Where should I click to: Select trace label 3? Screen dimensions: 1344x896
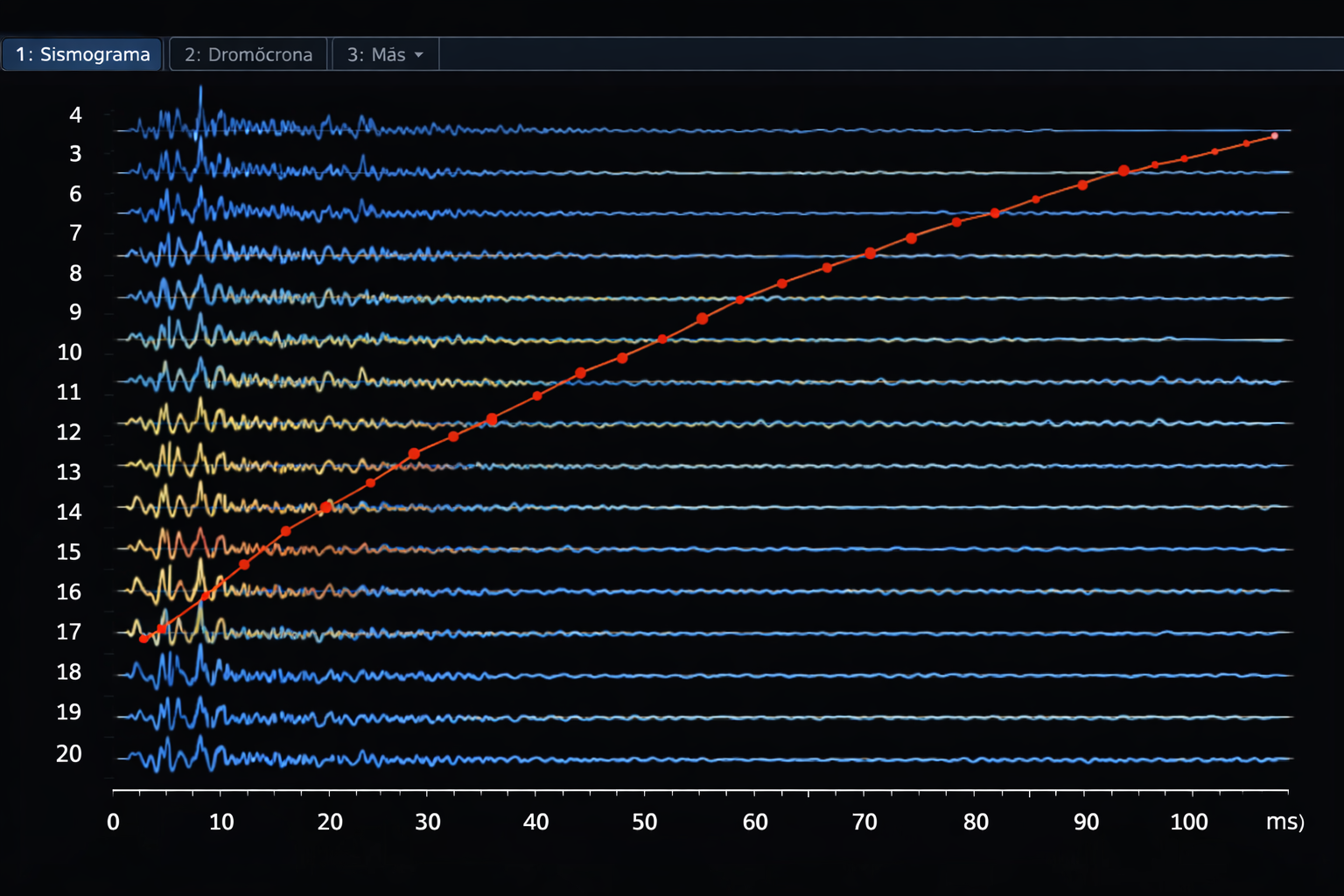[76, 154]
